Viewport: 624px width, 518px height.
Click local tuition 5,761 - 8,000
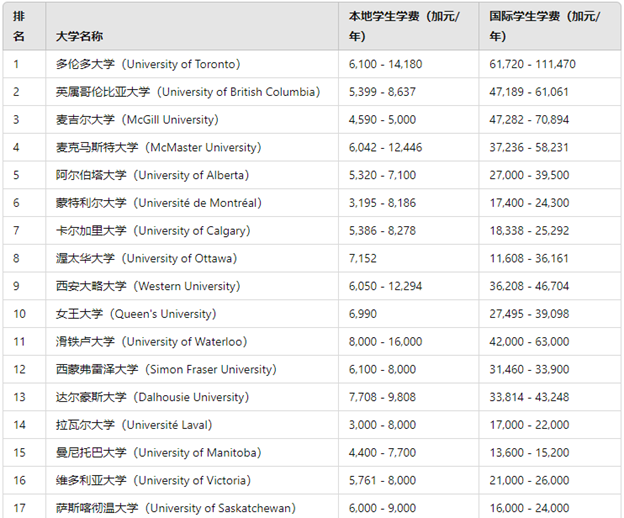(382, 480)
